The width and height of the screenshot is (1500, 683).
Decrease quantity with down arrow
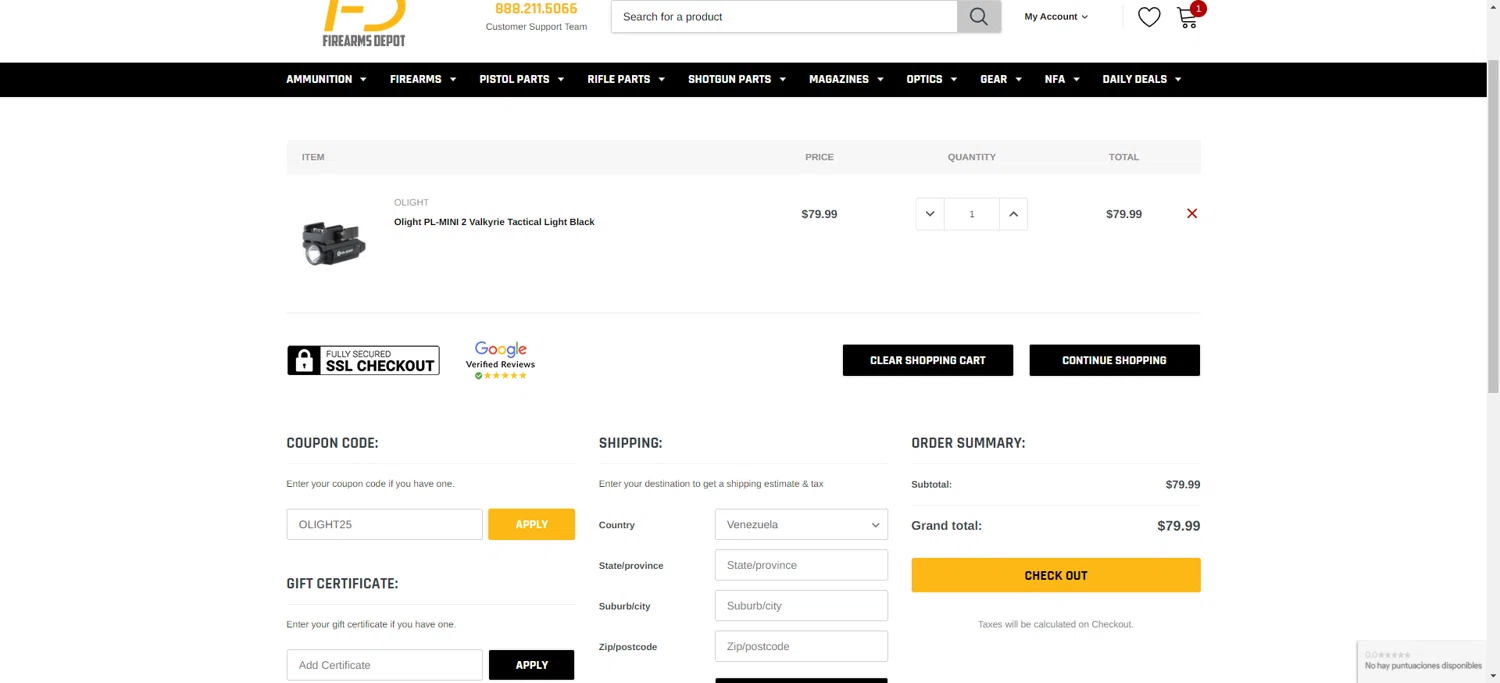(930, 214)
